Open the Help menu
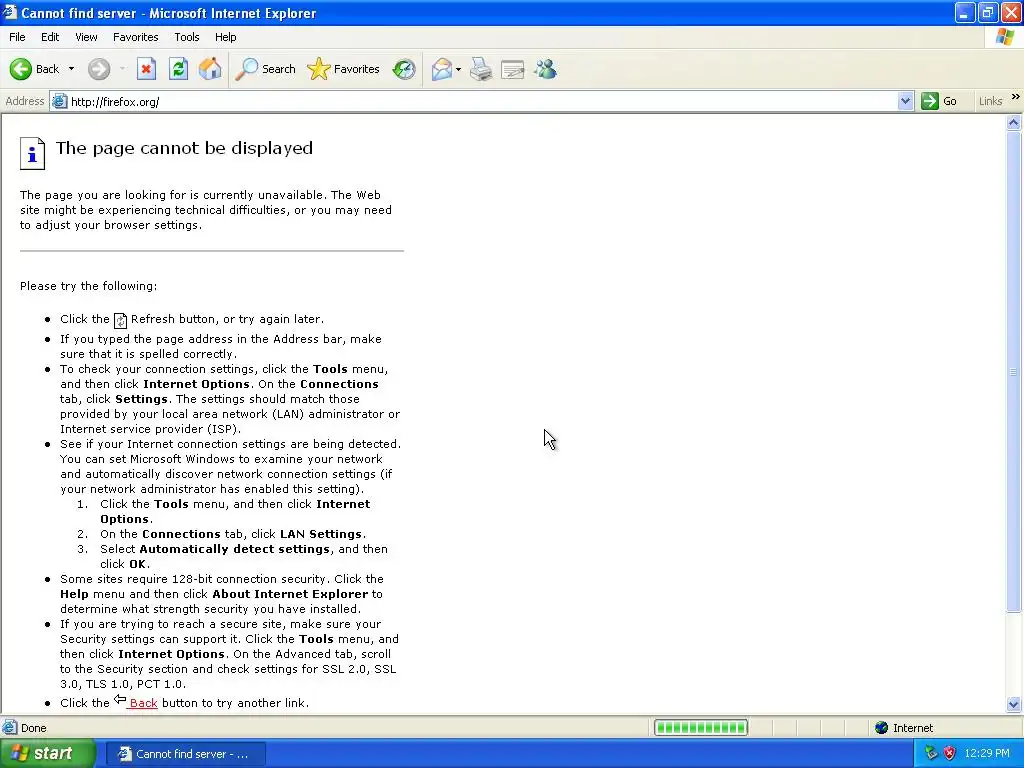This screenshot has width=1024, height=768. [225, 37]
